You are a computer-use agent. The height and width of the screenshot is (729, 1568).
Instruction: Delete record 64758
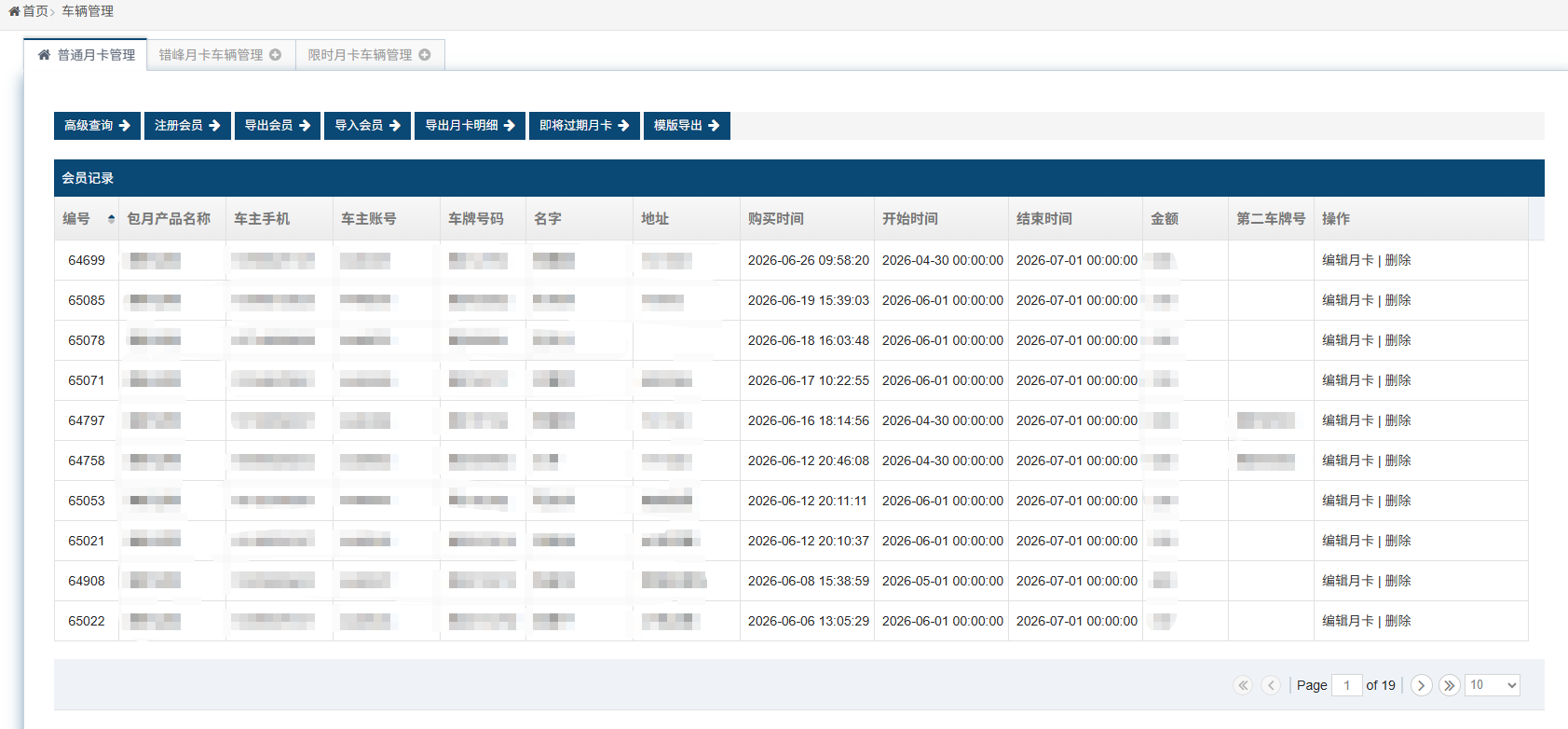(1398, 461)
